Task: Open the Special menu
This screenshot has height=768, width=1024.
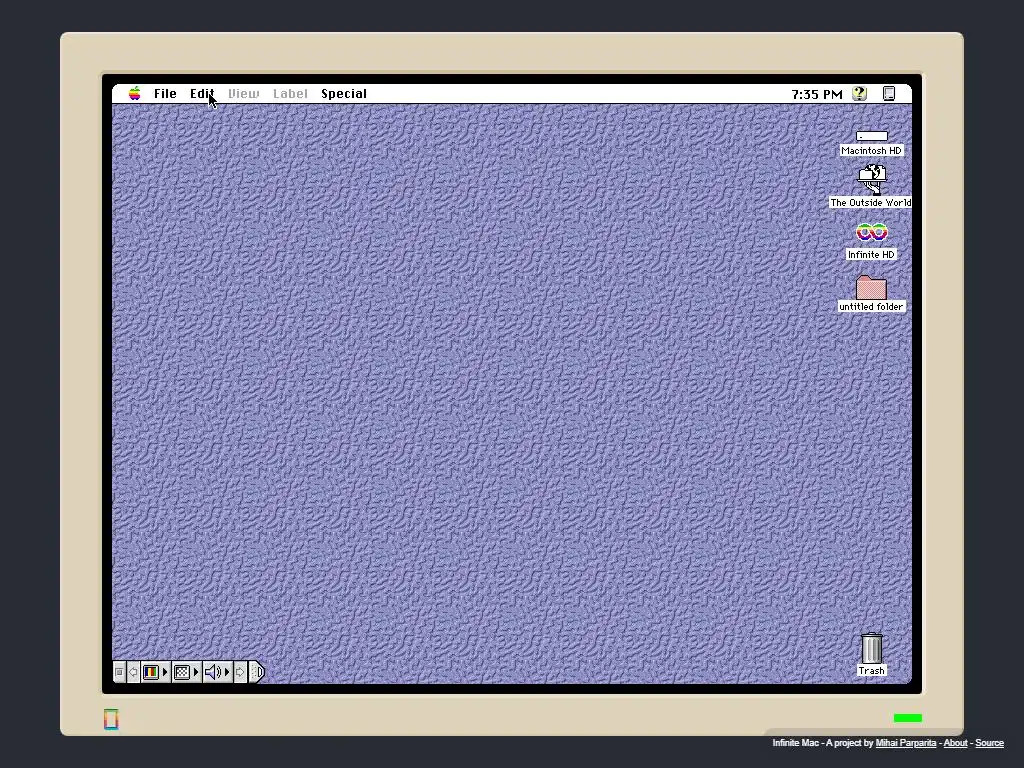Action: pyautogui.click(x=344, y=93)
